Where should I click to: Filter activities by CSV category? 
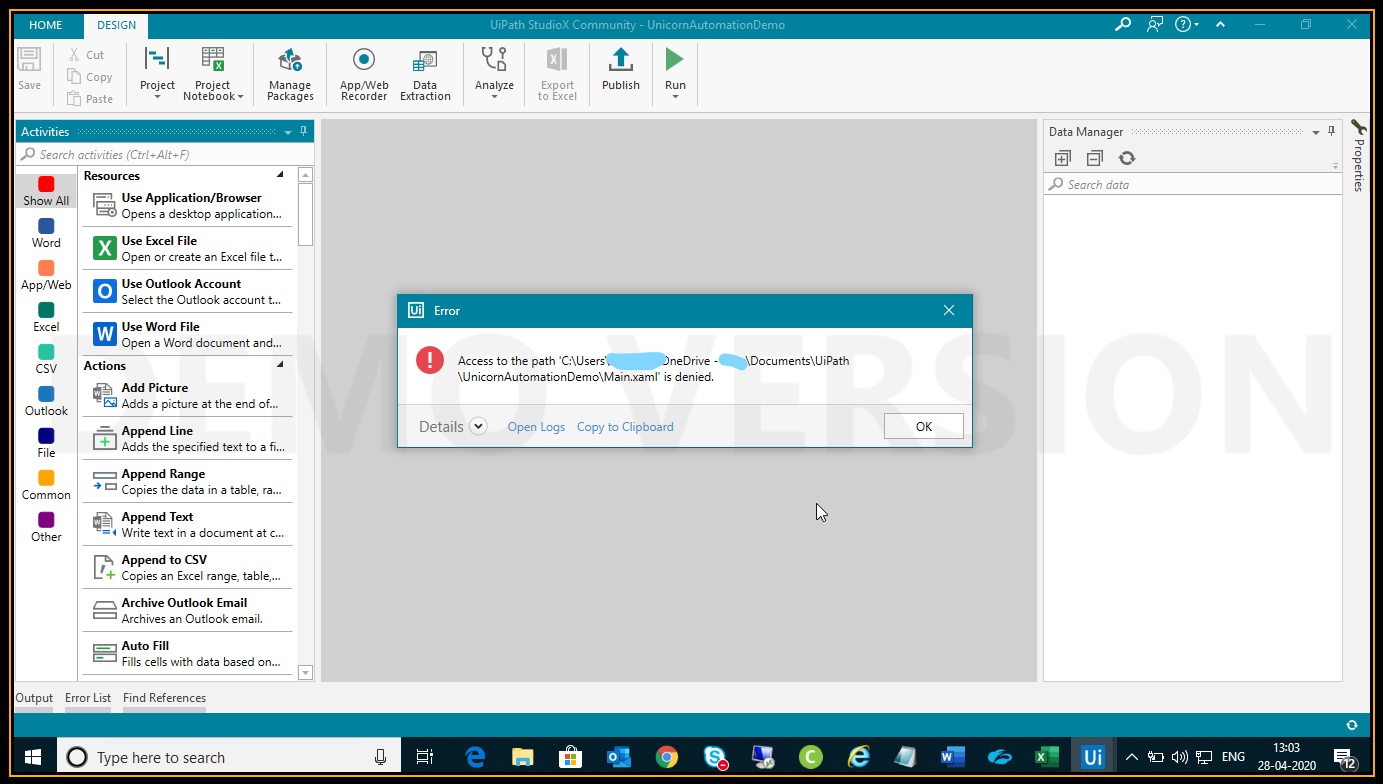coord(46,359)
